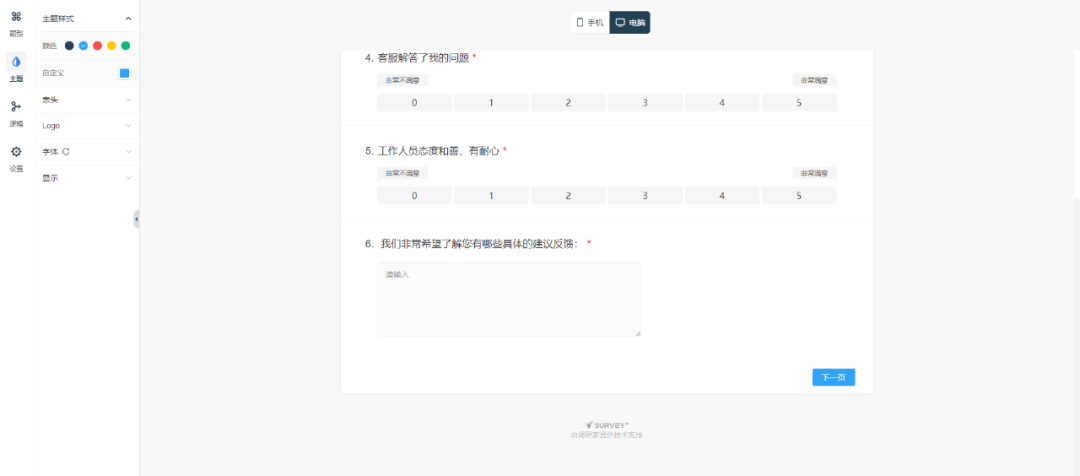Click the SURVEY logo in the footer
This screenshot has width=1080, height=476.
(x=607, y=425)
